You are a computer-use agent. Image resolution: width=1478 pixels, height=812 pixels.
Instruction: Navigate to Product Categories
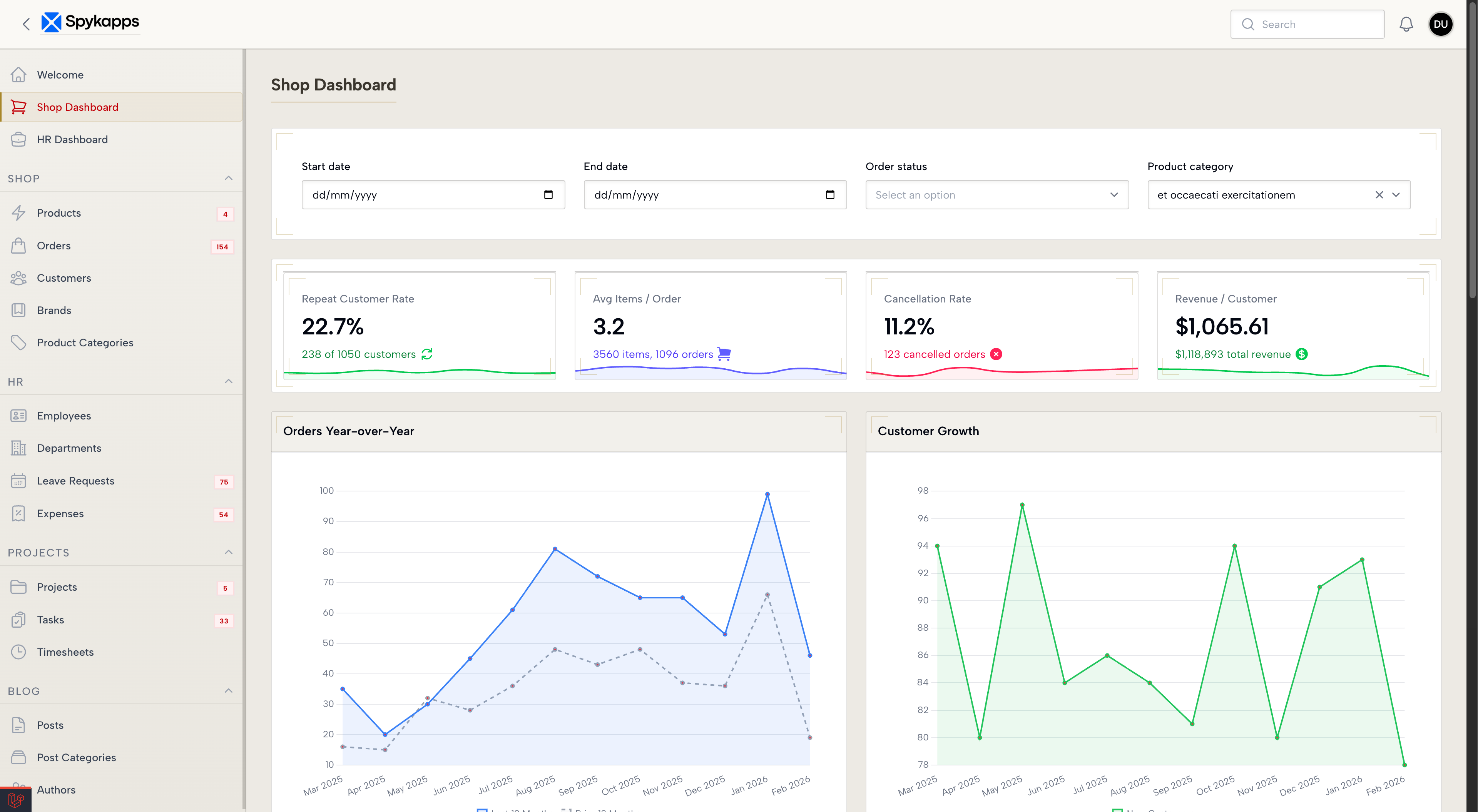85,343
